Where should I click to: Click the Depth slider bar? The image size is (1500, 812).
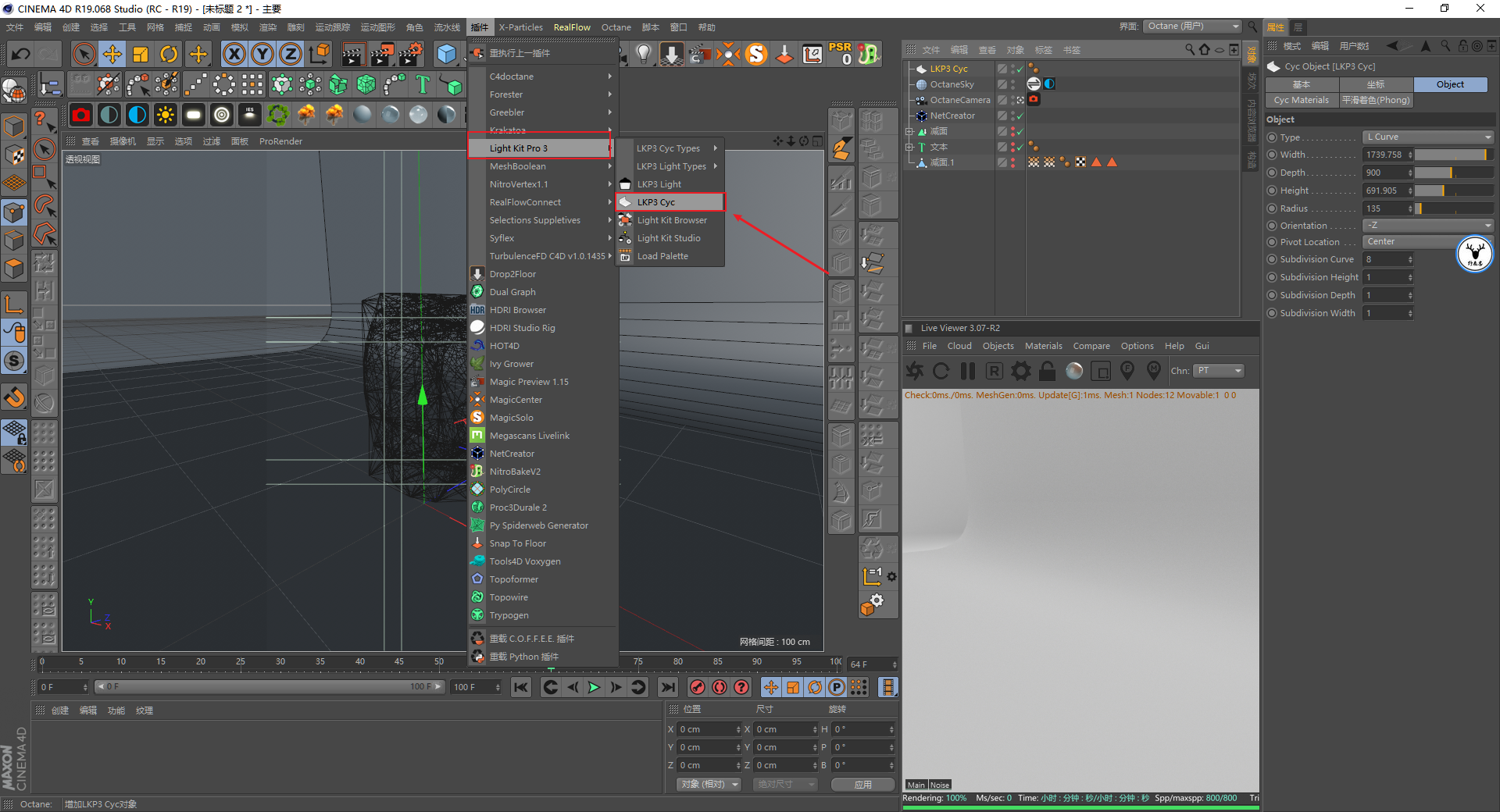click(1454, 173)
